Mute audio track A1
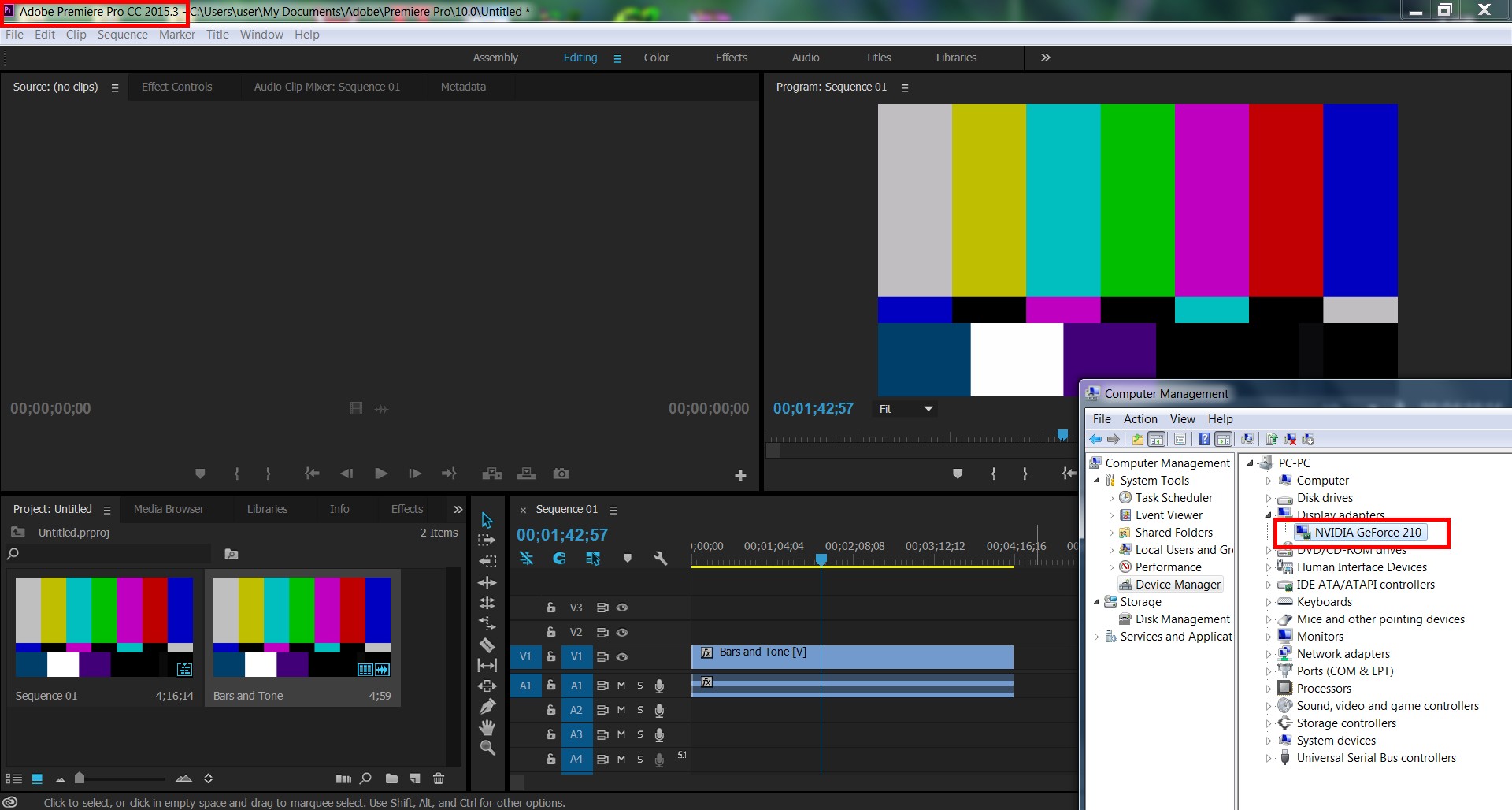The image size is (1512, 810). click(x=621, y=686)
